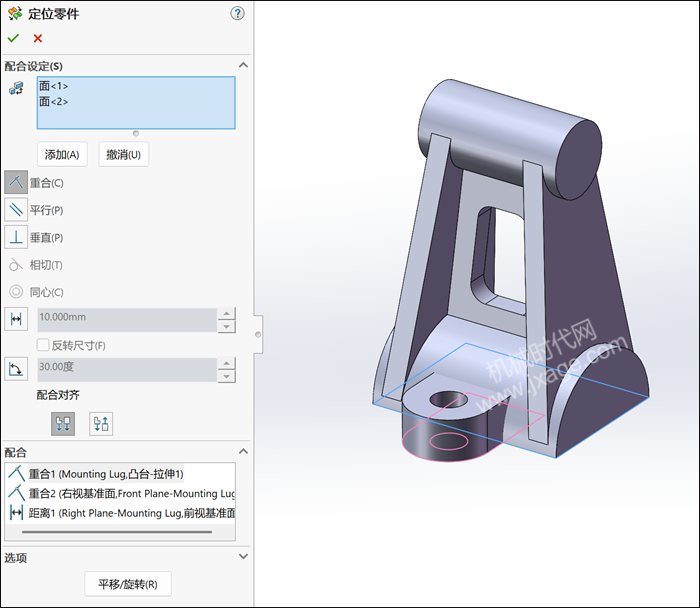Click the 平移/旋转(R) button

pos(128,583)
